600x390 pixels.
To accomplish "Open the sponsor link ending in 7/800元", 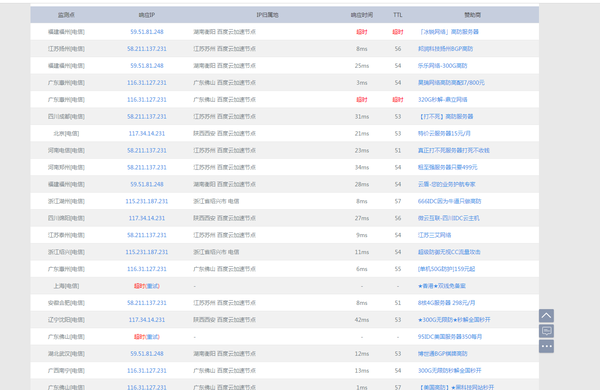I will point(451,83).
